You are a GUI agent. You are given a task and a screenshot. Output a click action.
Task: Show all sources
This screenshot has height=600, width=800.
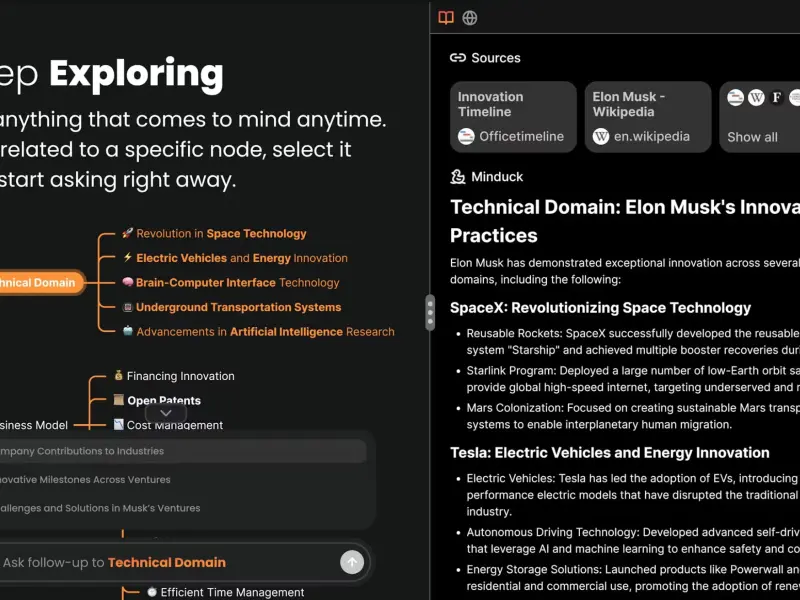point(753,137)
